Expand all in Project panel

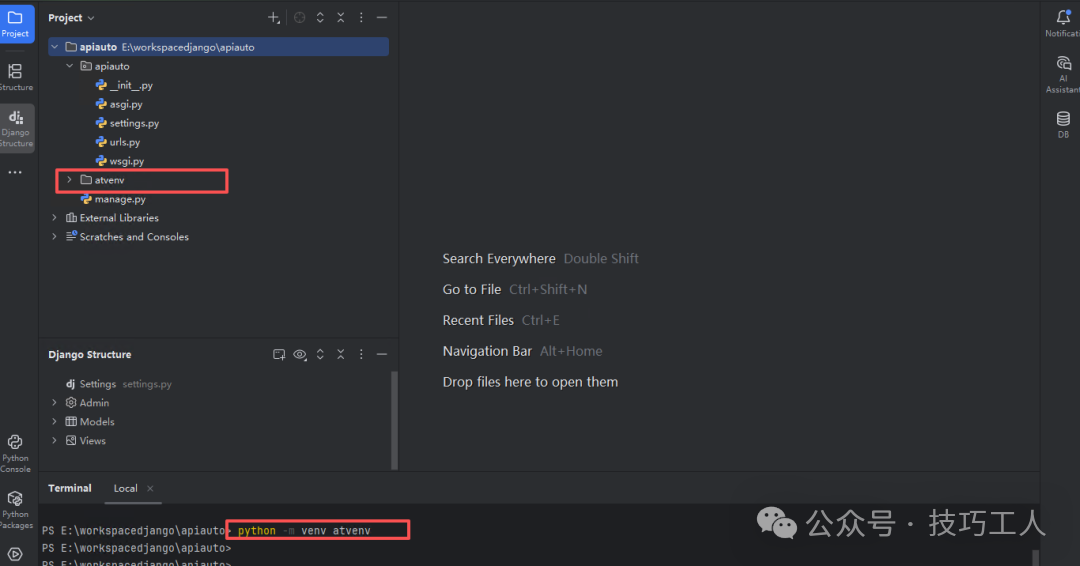[x=320, y=18]
